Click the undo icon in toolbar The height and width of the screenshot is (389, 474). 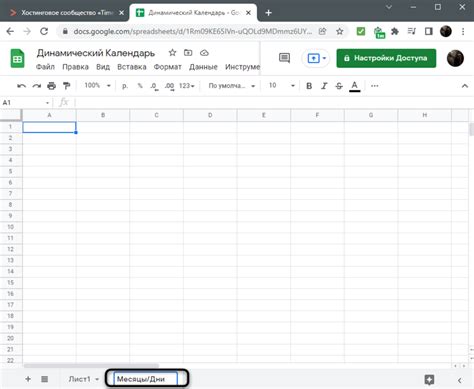click(21, 86)
